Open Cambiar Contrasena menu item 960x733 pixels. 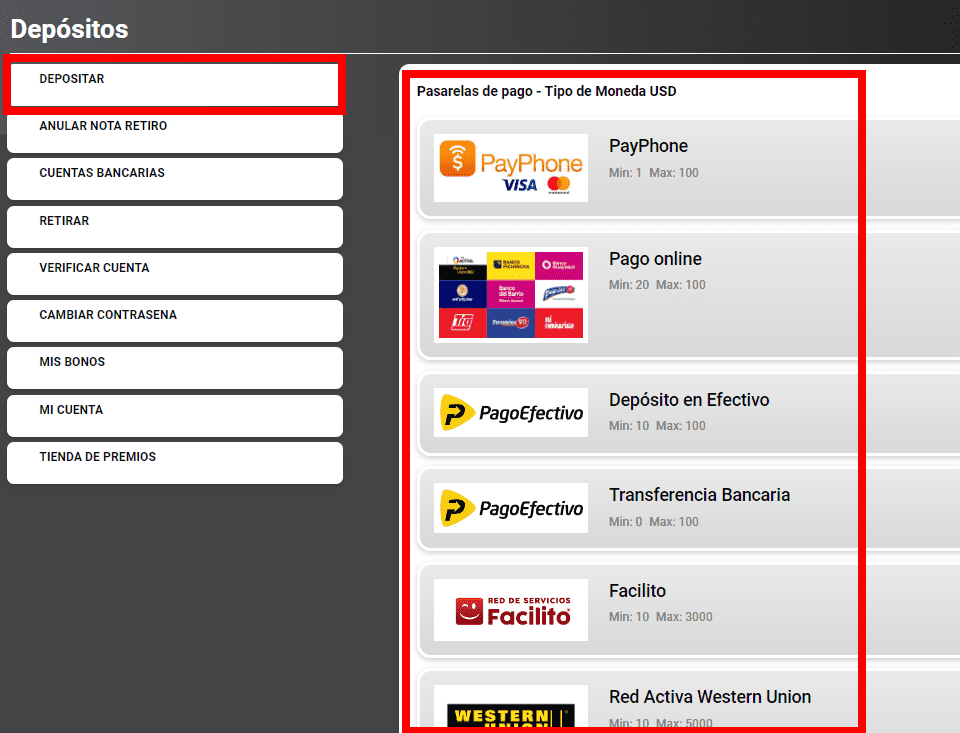click(x=174, y=321)
